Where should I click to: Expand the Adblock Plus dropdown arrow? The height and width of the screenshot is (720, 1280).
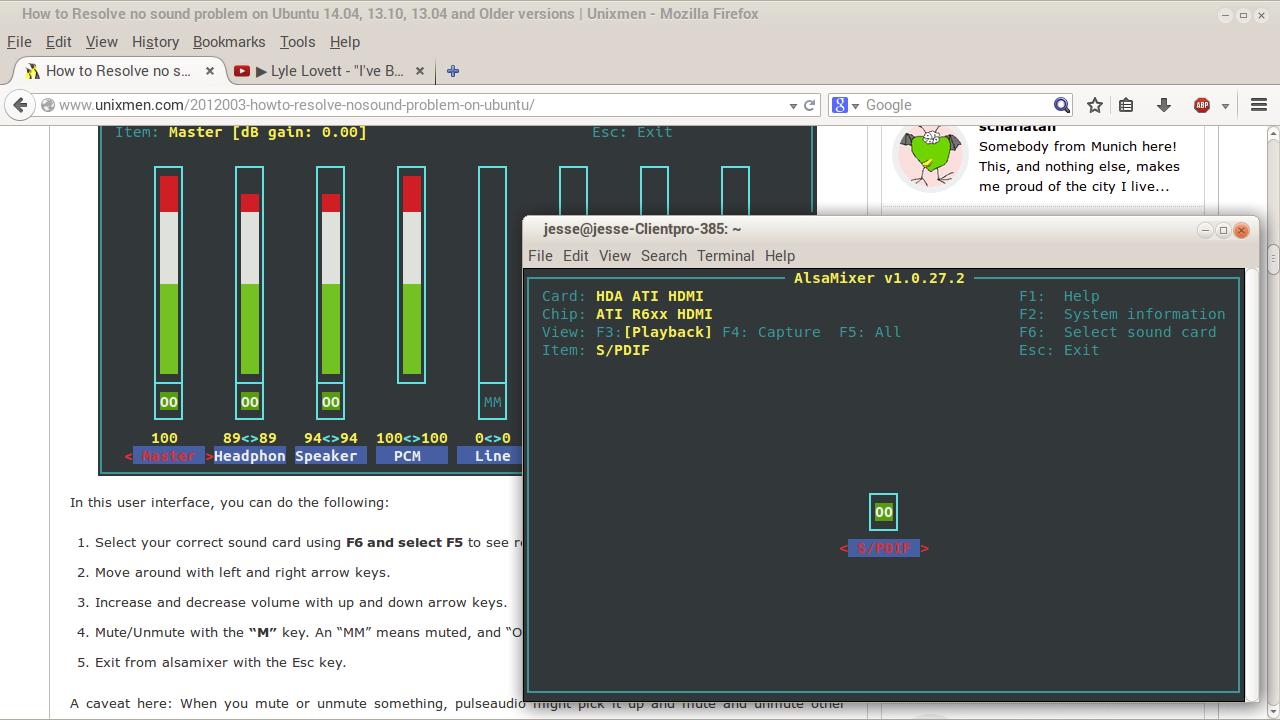pos(1225,106)
